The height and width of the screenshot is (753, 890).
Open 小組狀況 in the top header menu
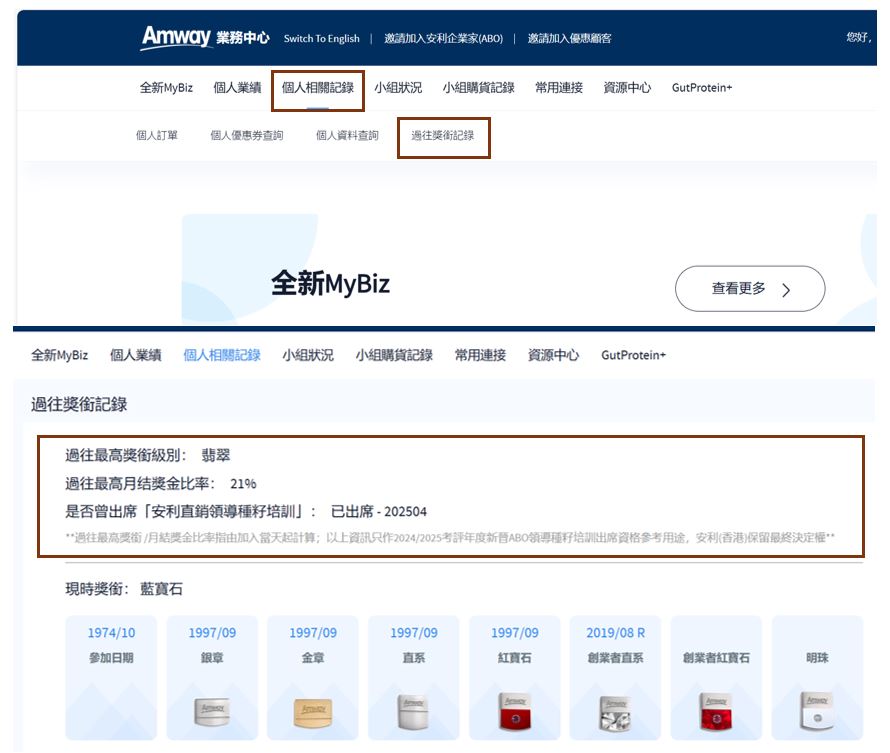(x=398, y=88)
